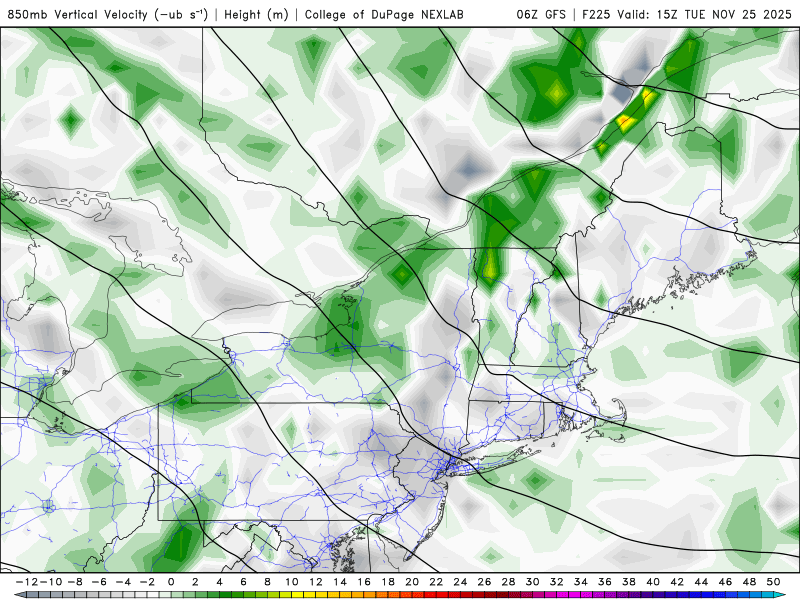Pick the red color bar segment below 22
Screen dimensions: 800x600
442,595
